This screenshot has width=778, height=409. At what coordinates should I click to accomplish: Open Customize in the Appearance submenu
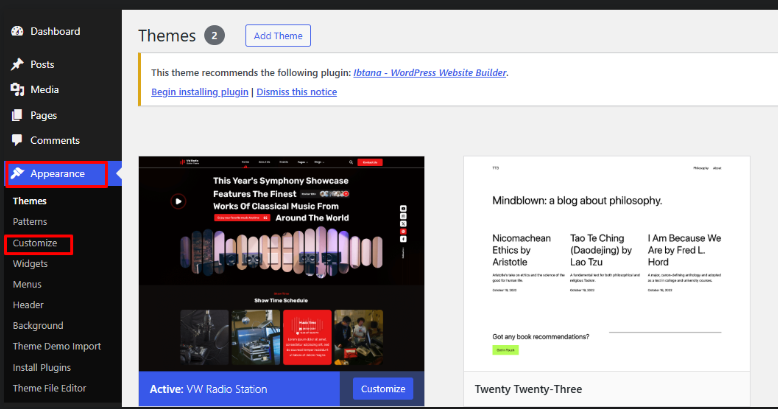click(x=35, y=243)
